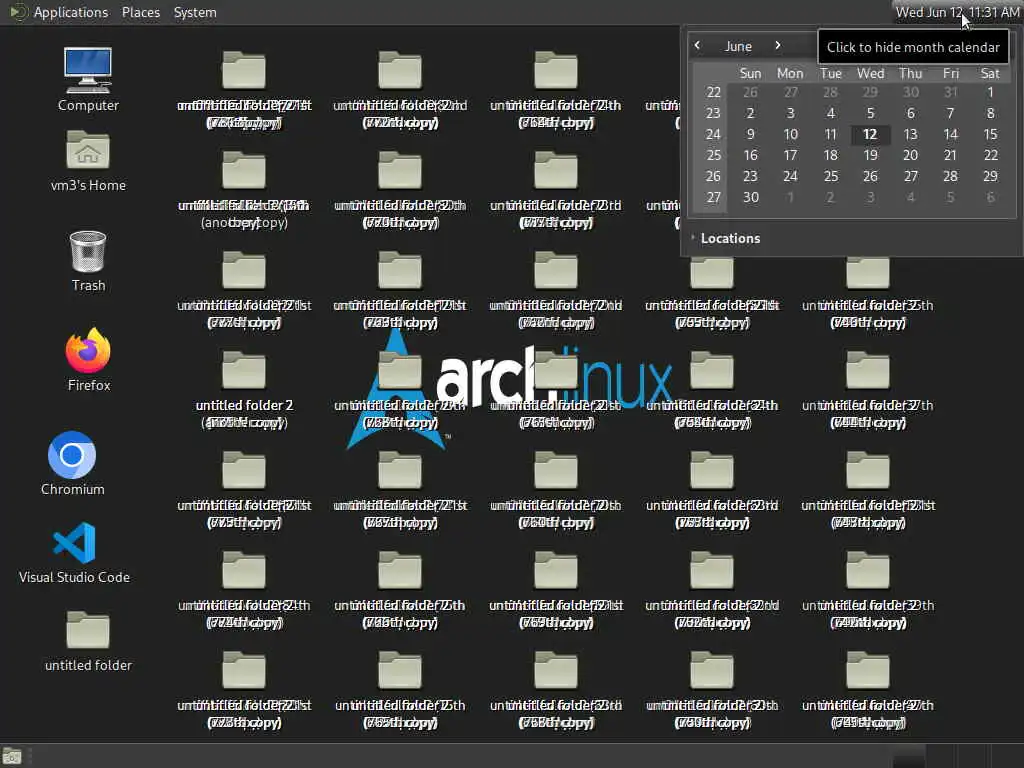This screenshot has width=1024, height=768.
Task: Select June 10 in the calendar
Action: tap(790, 134)
